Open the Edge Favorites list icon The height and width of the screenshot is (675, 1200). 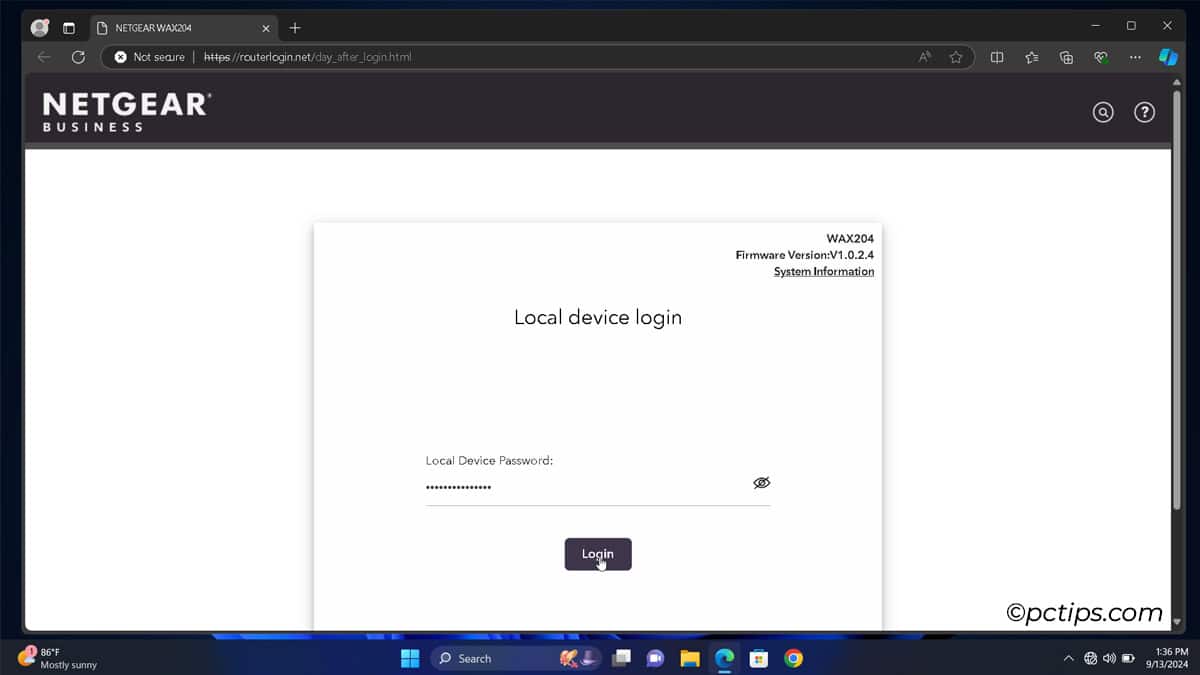1032,57
